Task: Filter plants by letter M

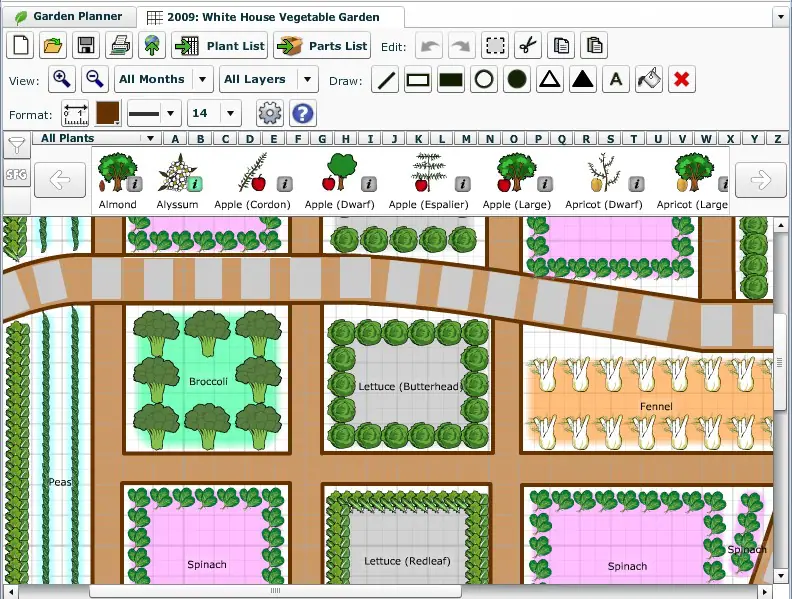Action: click(466, 138)
